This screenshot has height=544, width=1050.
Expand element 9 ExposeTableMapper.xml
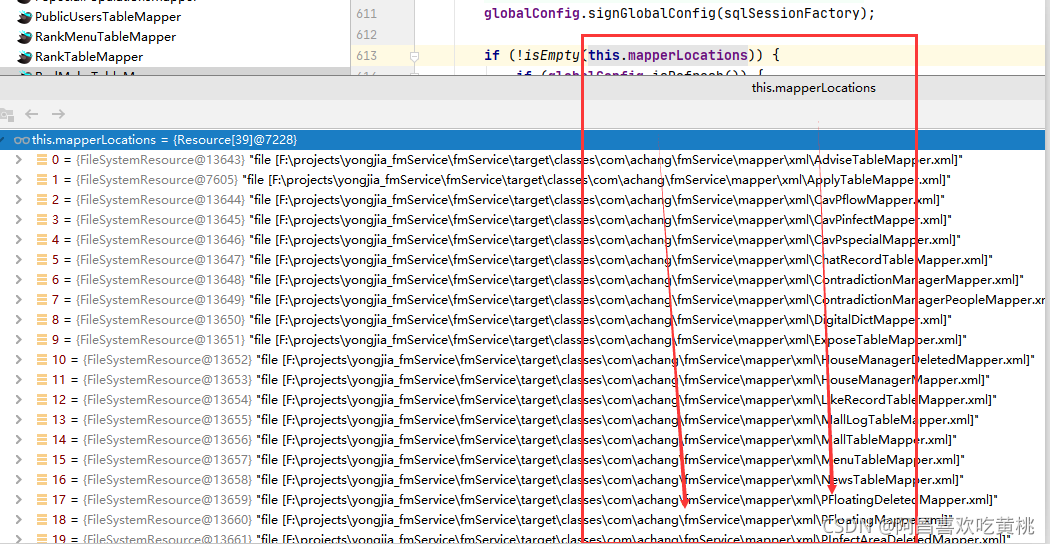pos(19,340)
